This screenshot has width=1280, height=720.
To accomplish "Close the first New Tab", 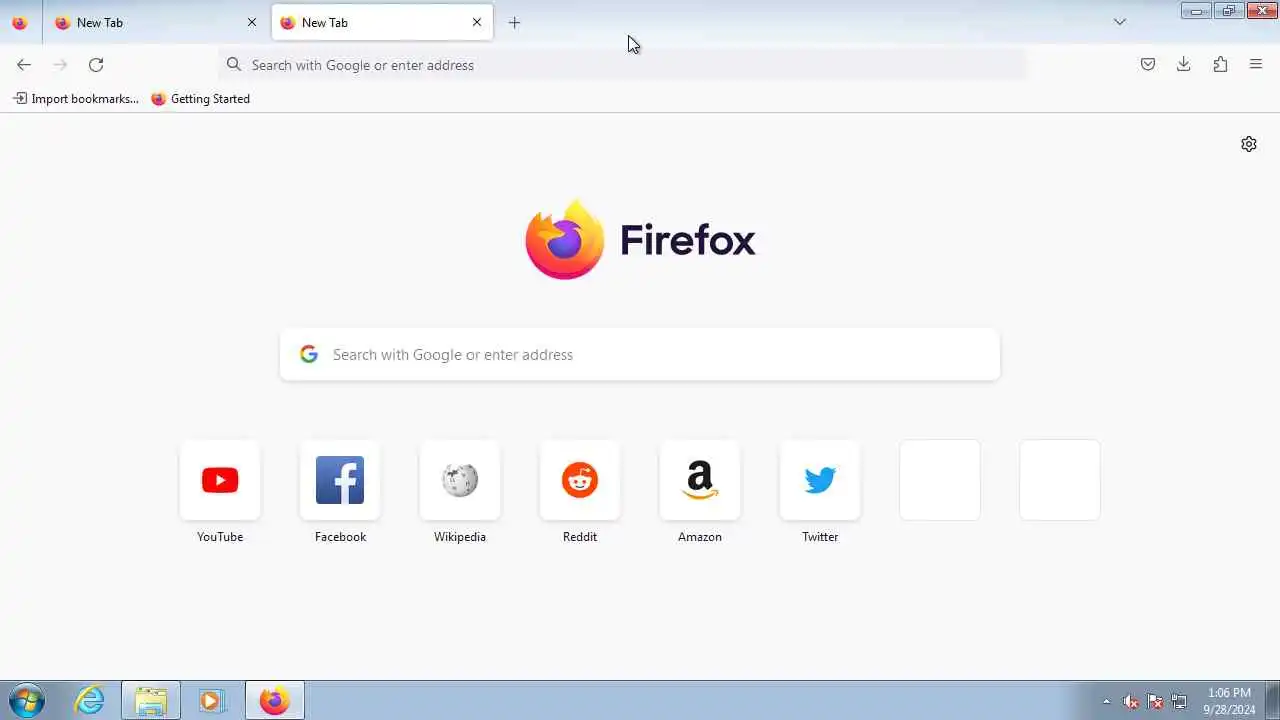I will [x=252, y=22].
